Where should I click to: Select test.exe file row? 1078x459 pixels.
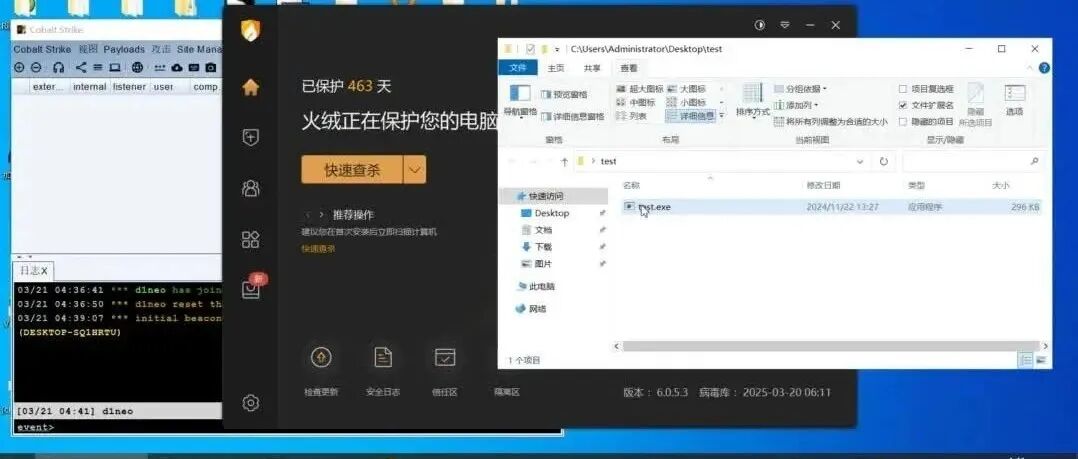click(831, 207)
